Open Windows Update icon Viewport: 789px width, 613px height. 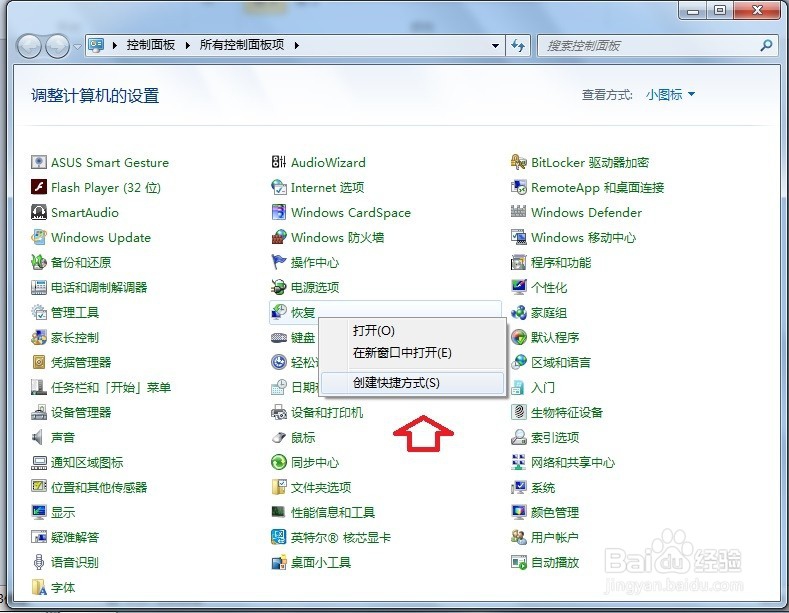[x=39, y=237]
